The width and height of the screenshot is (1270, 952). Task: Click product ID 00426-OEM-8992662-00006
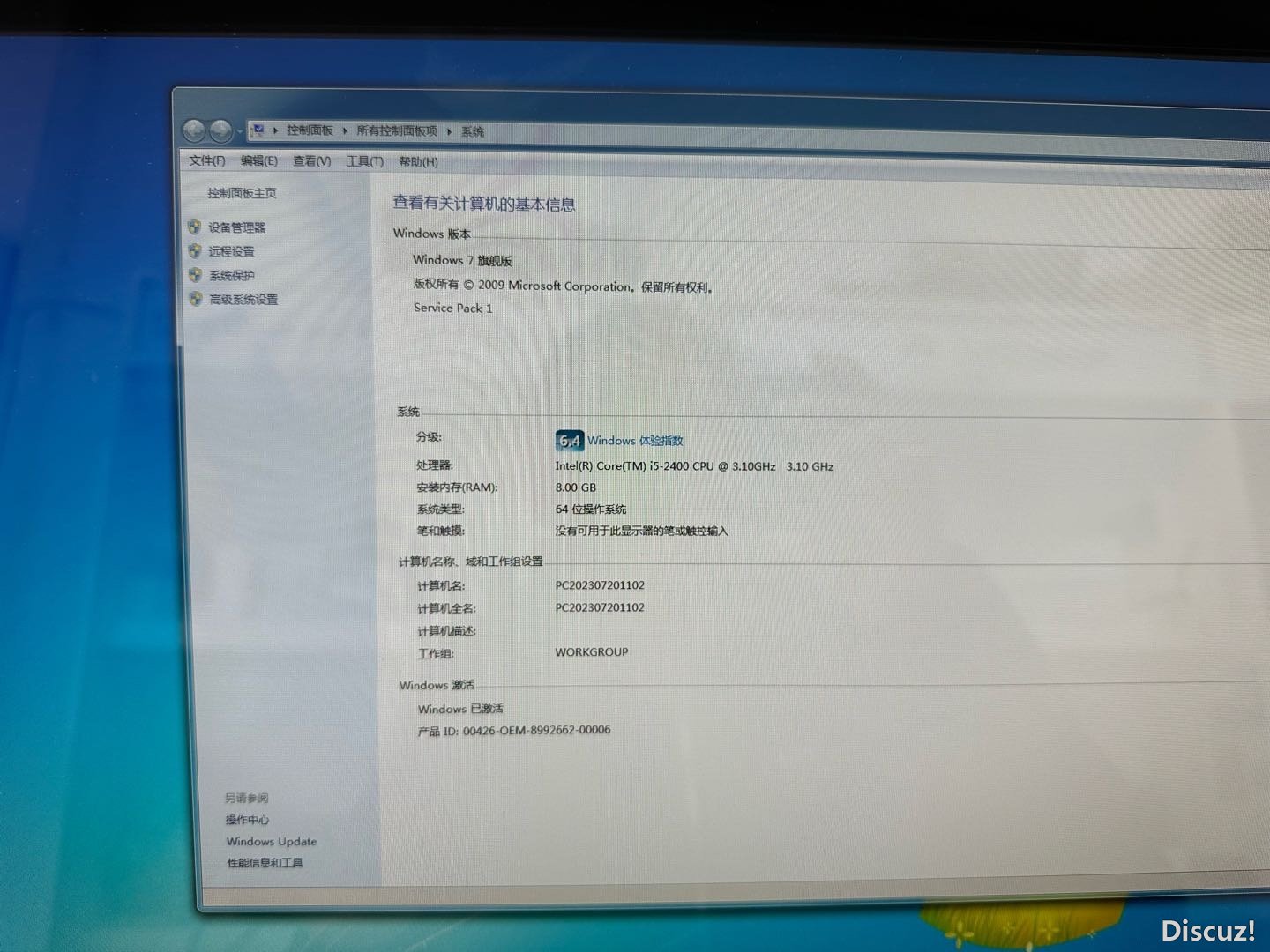(536, 730)
